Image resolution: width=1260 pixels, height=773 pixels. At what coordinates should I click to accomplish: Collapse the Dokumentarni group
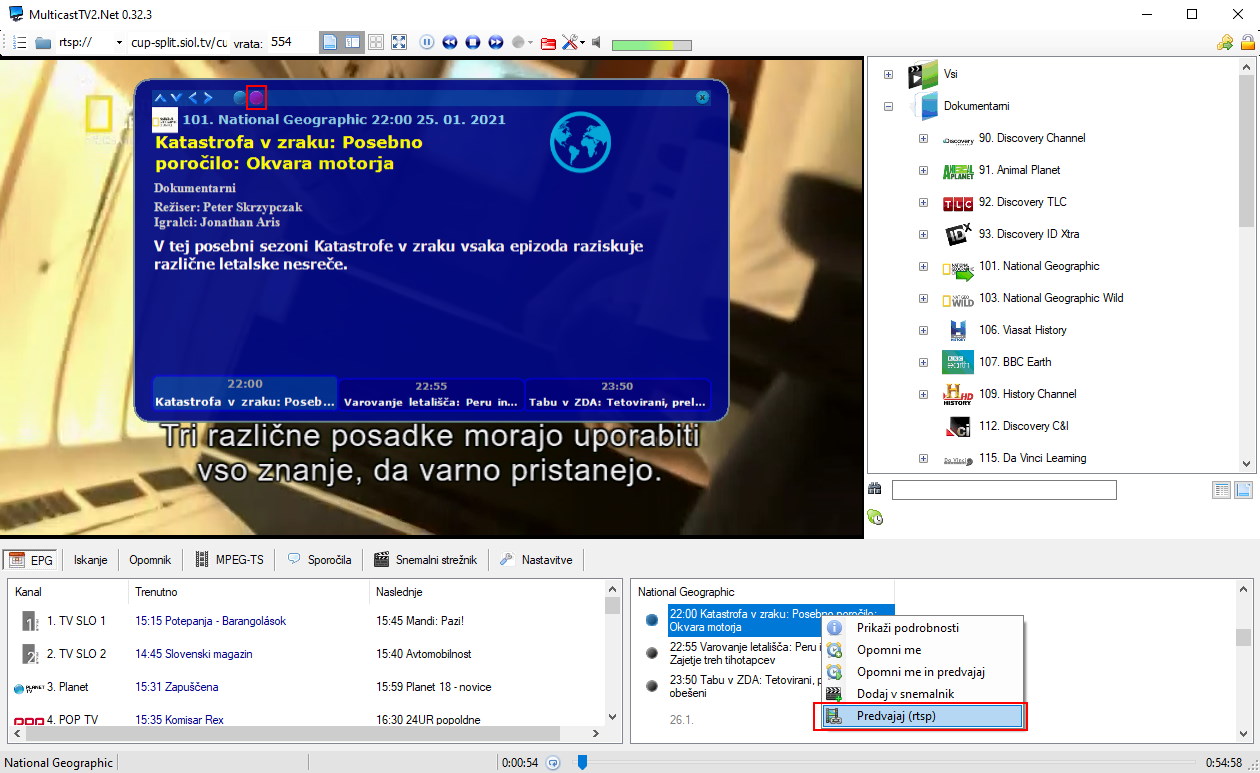(x=888, y=106)
